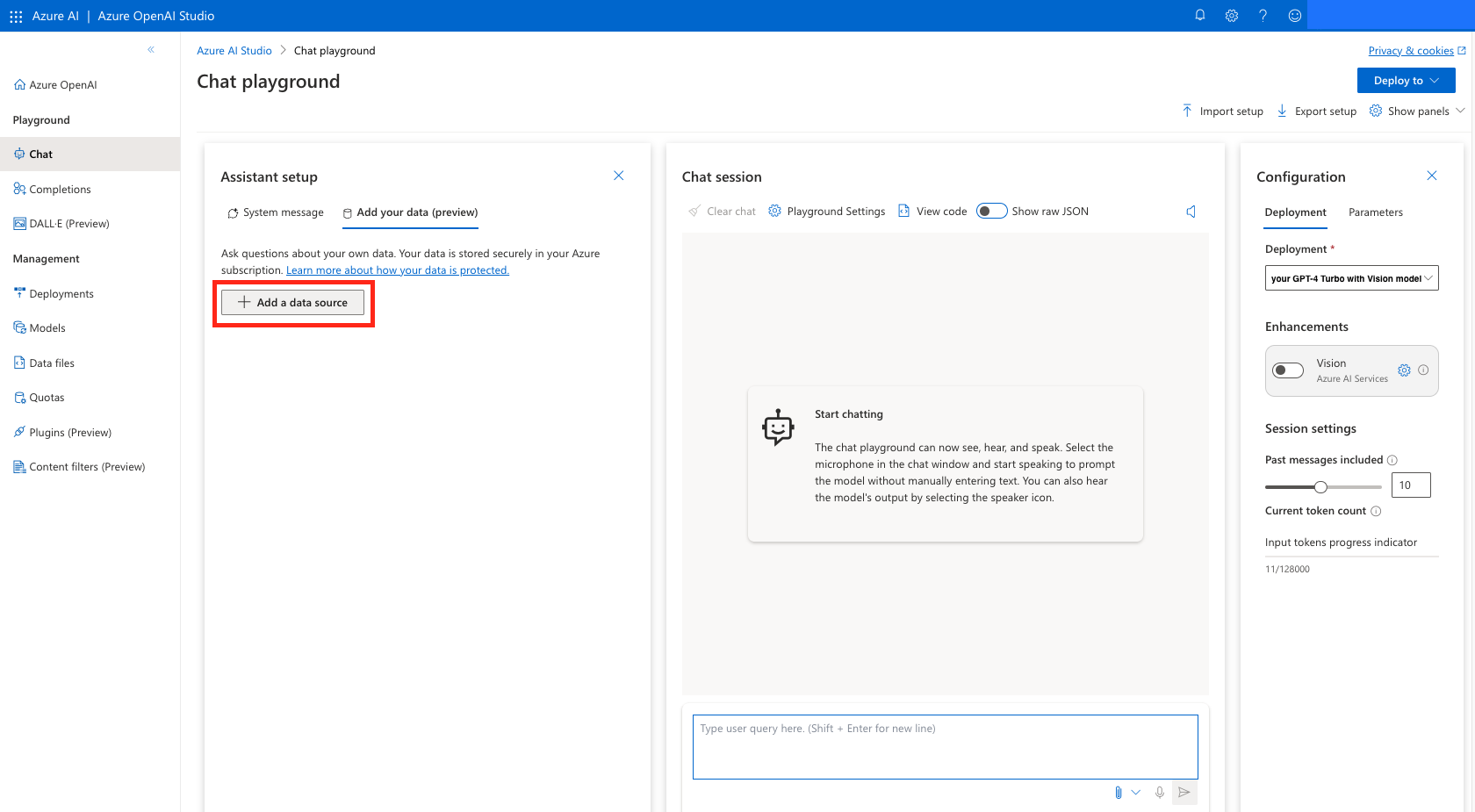Click the 11/128000 token count text
The height and width of the screenshot is (812, 1475).
click(1287, 570)
